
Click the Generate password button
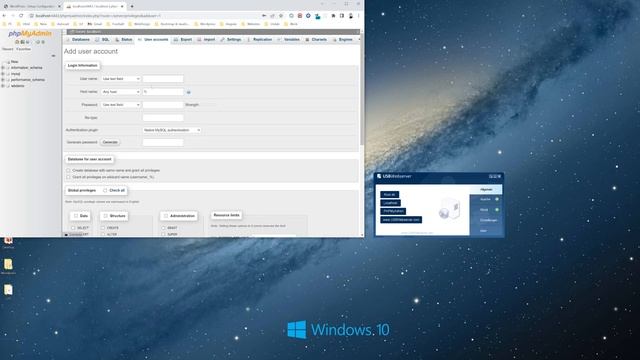(110, 142)
